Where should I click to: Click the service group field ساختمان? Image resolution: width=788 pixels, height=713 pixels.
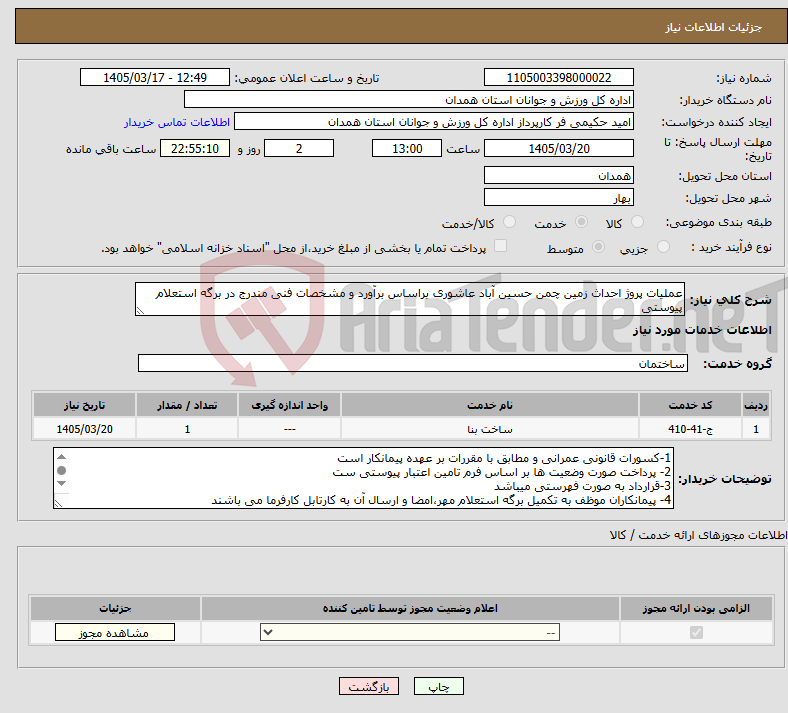click(413, 363)
